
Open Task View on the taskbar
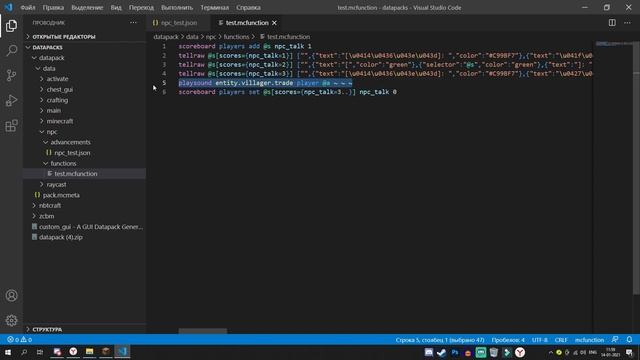40,352
